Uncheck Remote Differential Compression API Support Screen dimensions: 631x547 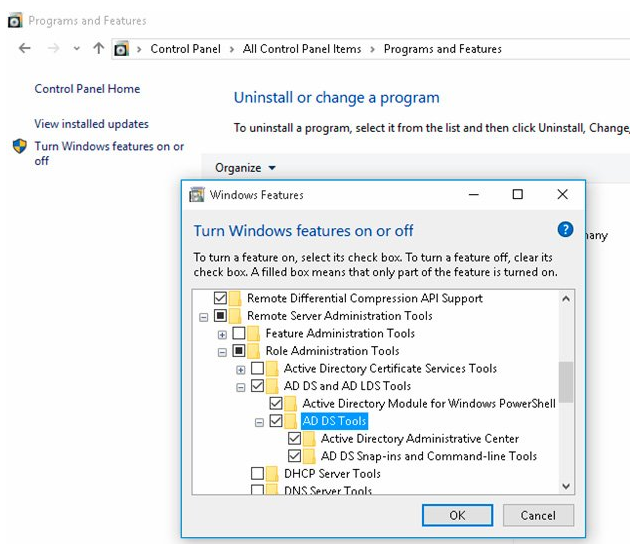[x=220, y=298]
